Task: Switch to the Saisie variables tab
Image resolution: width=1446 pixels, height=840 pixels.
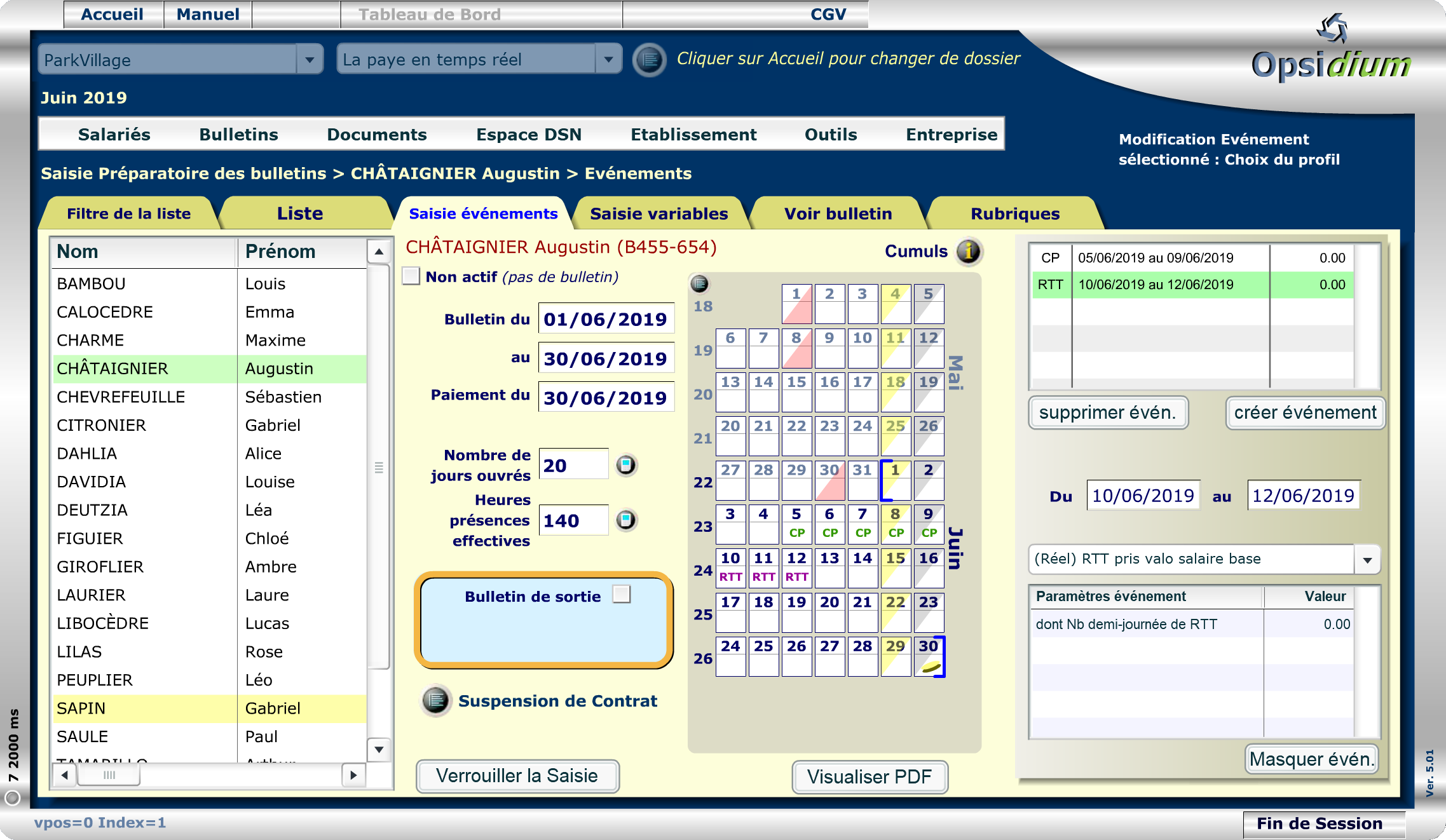Action: pyautogui.click(x=658, y=213)
